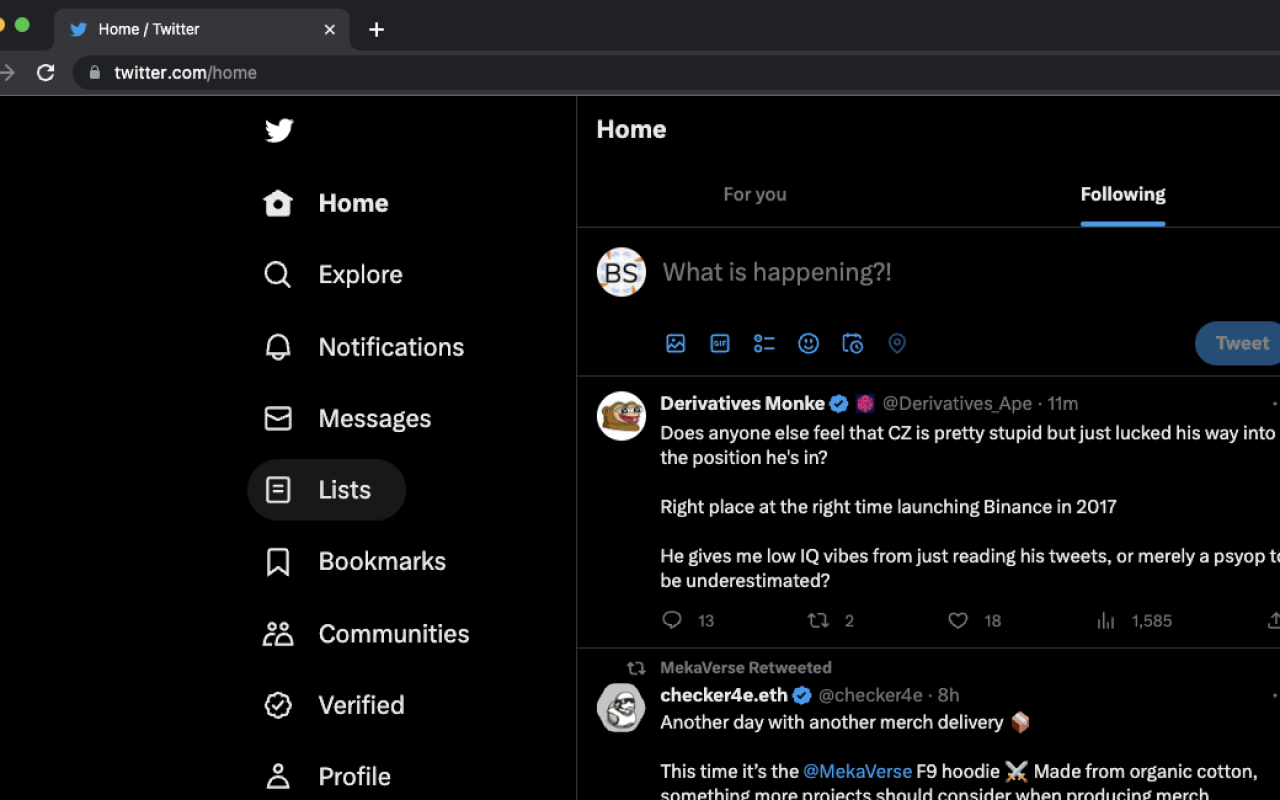The image size is (1280, 800).
Task: Add media image to tweet
Action: point(676,344)
